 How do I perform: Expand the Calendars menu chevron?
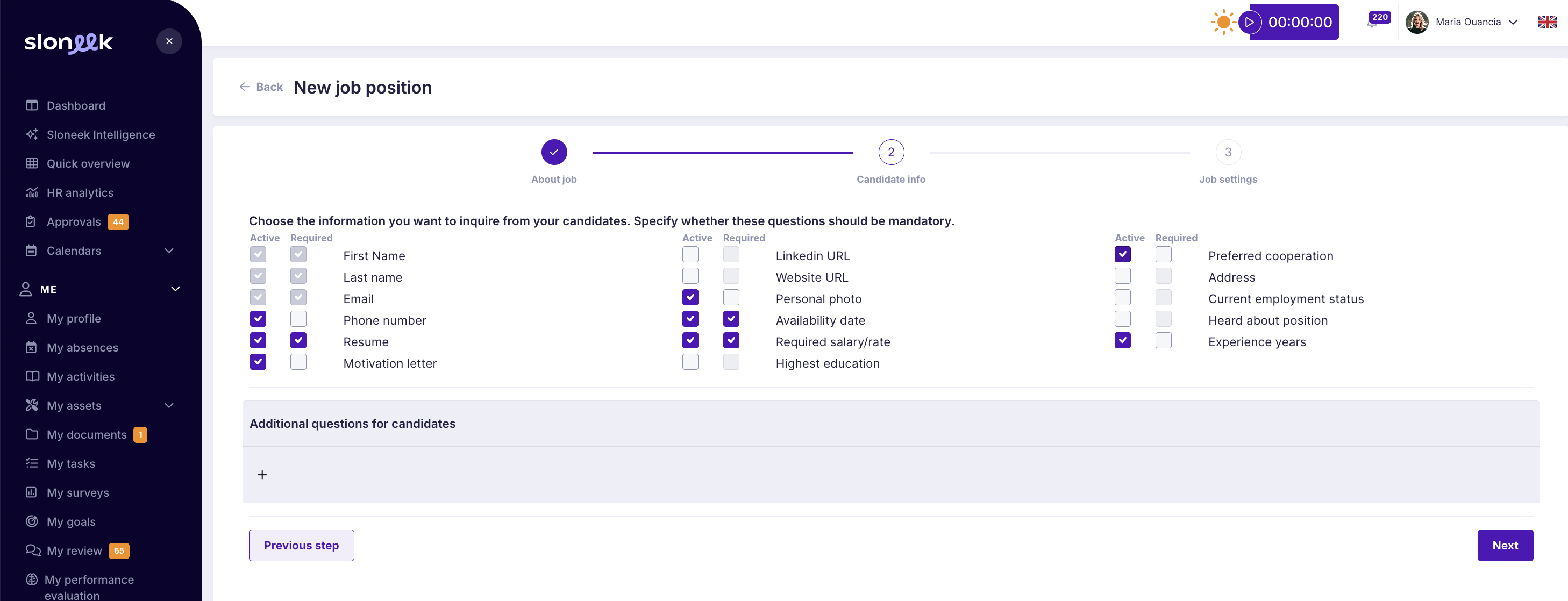click(169, 251)
